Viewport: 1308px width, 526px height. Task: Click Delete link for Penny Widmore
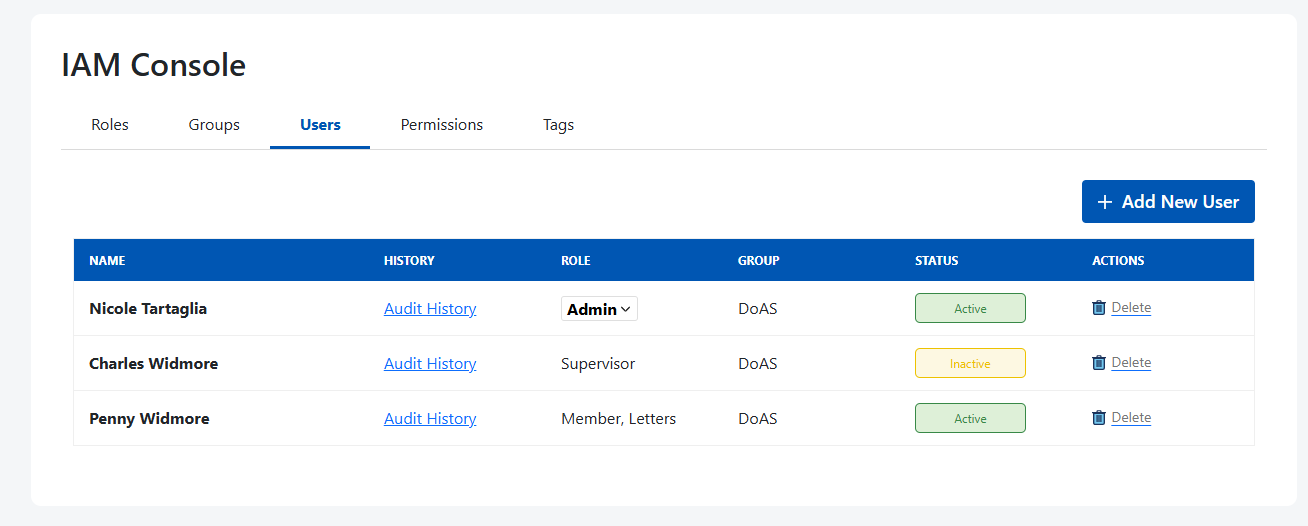[x=1131, y=418]
